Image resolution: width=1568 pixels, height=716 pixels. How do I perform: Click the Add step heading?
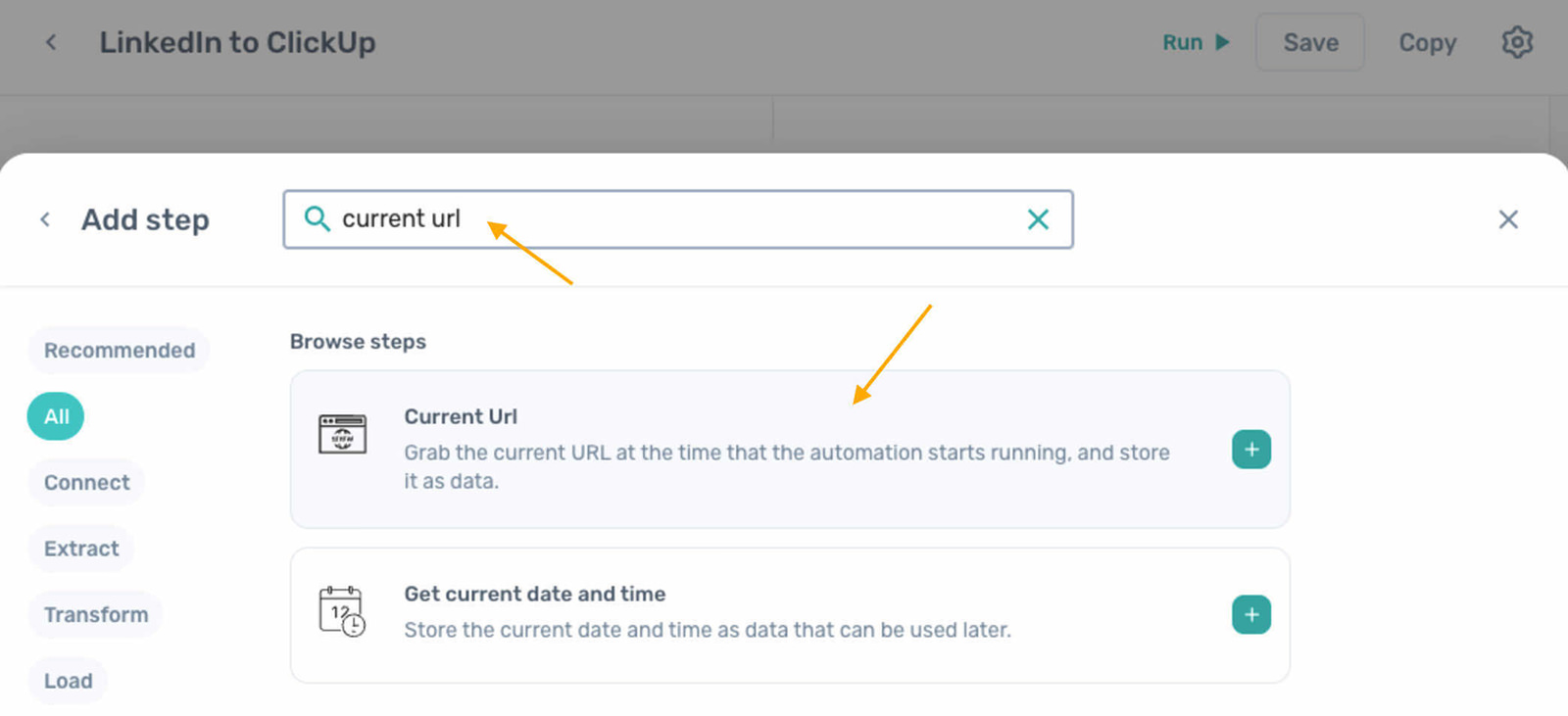[x=145, y=219]
